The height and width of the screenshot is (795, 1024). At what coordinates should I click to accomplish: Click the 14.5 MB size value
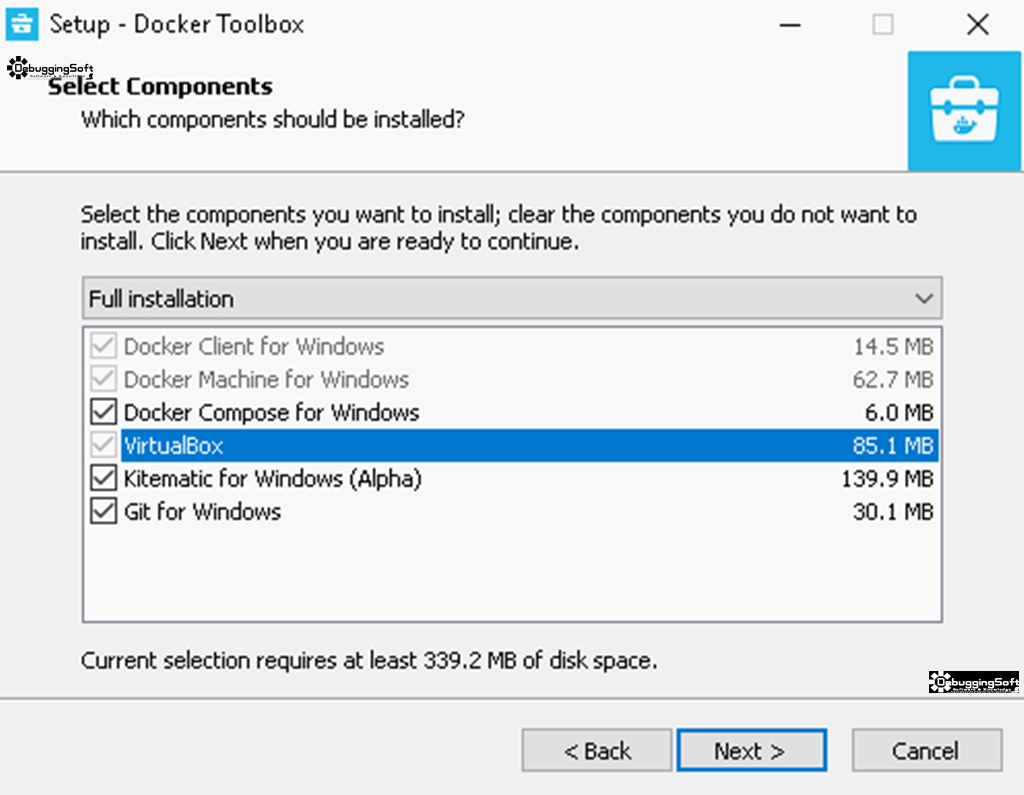tap(893, 346)
